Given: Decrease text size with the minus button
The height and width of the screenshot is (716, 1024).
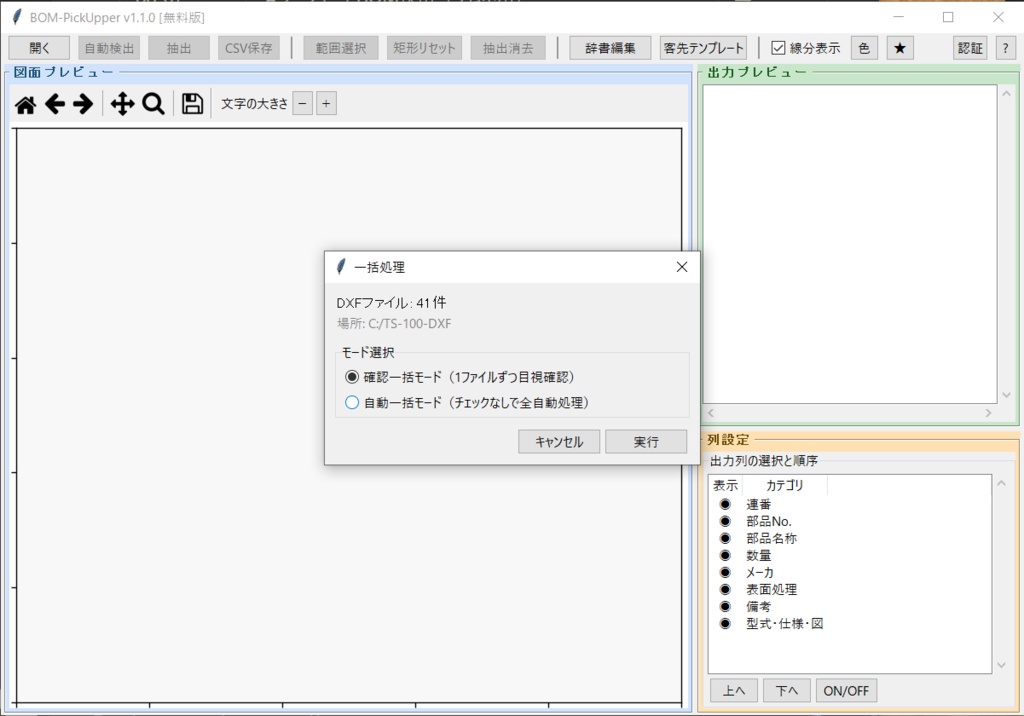Looking at the screenshot, I should [302, 103].
